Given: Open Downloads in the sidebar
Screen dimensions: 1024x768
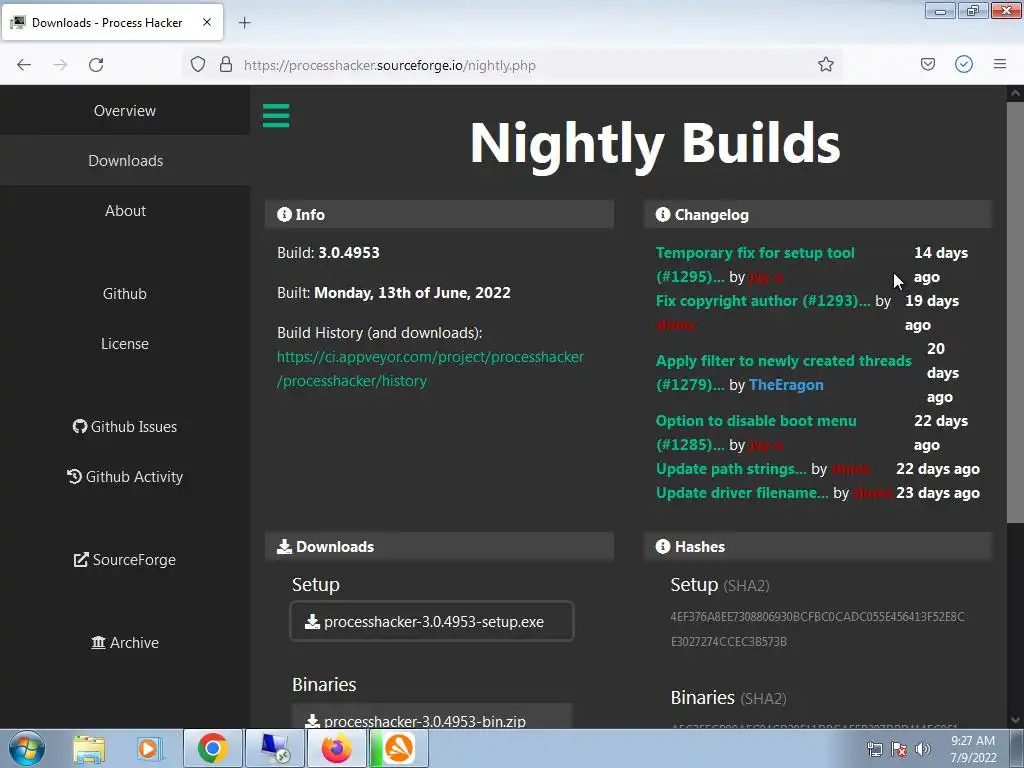Looking at the screenshot, I should (125, 161).
